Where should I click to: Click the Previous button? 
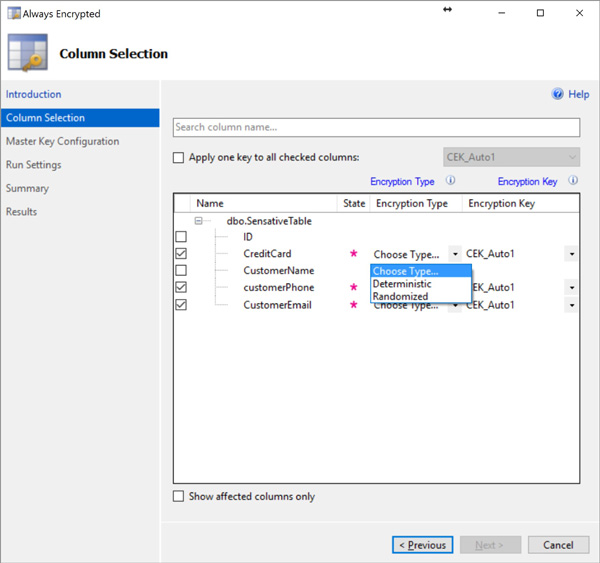point(422,545)
